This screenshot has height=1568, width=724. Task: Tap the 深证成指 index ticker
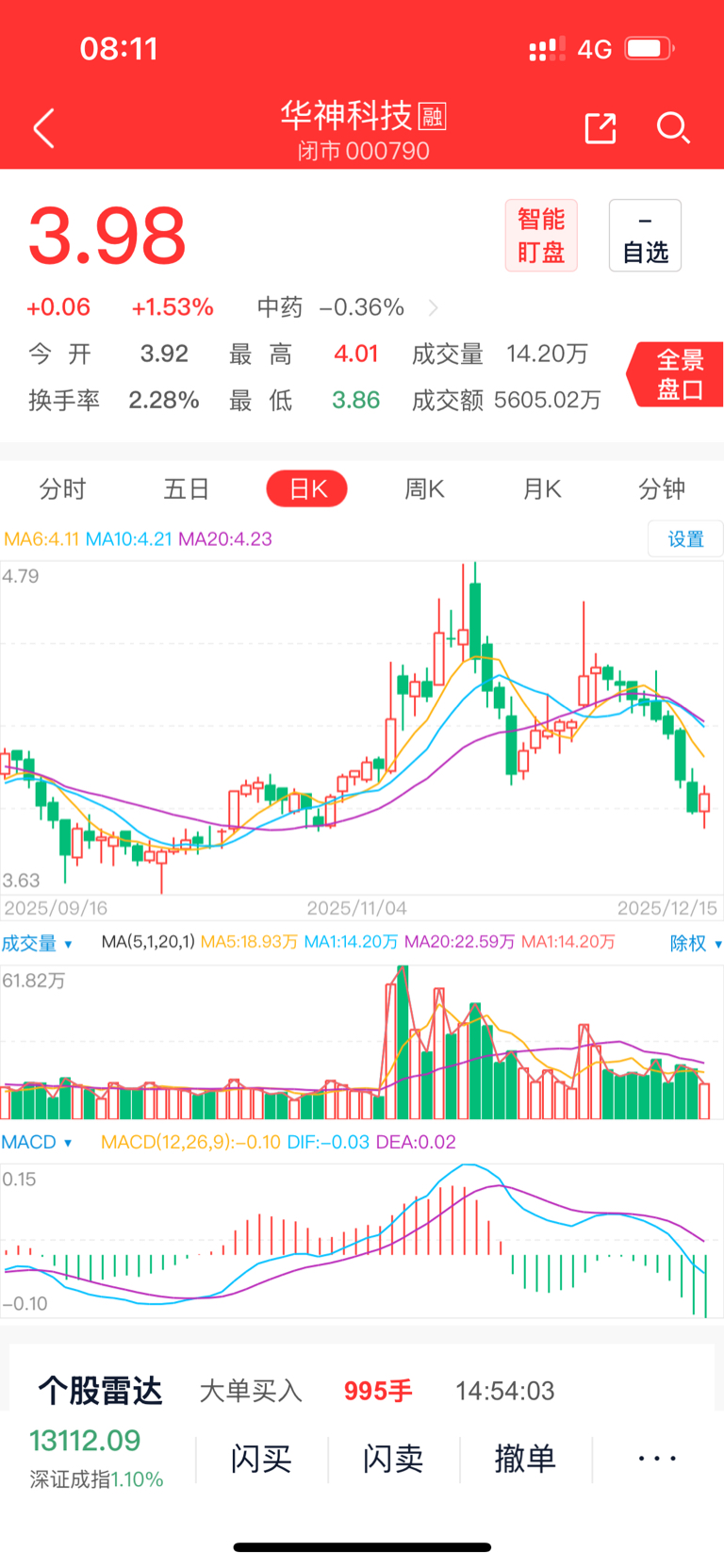point(95,1459)
